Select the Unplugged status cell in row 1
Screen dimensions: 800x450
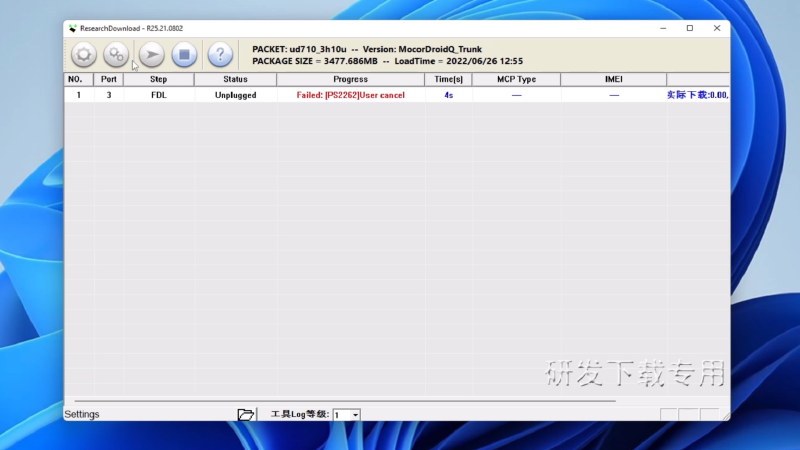[235, 95]
